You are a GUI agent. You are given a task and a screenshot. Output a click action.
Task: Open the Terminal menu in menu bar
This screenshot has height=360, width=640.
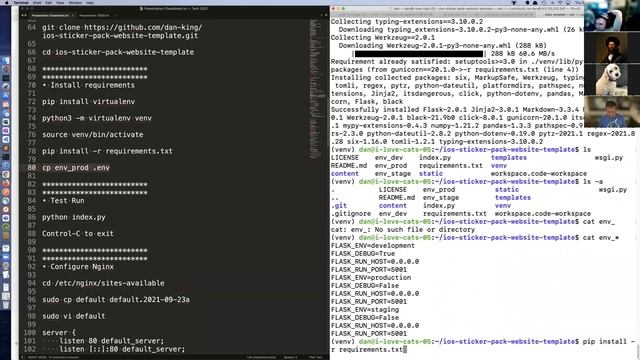pyautogui.click(x=21, y=2)
